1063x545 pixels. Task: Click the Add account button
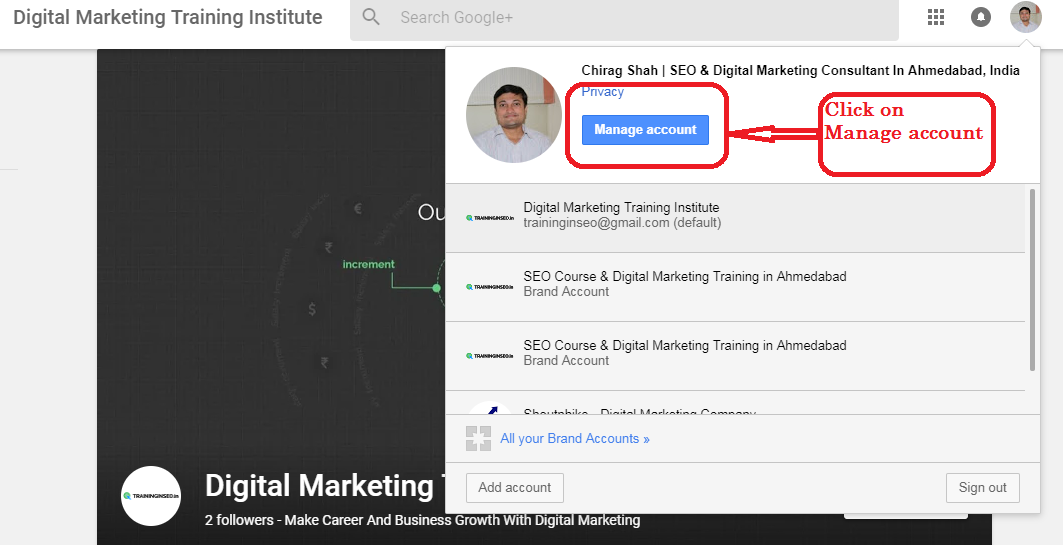[x=515, y=487]
